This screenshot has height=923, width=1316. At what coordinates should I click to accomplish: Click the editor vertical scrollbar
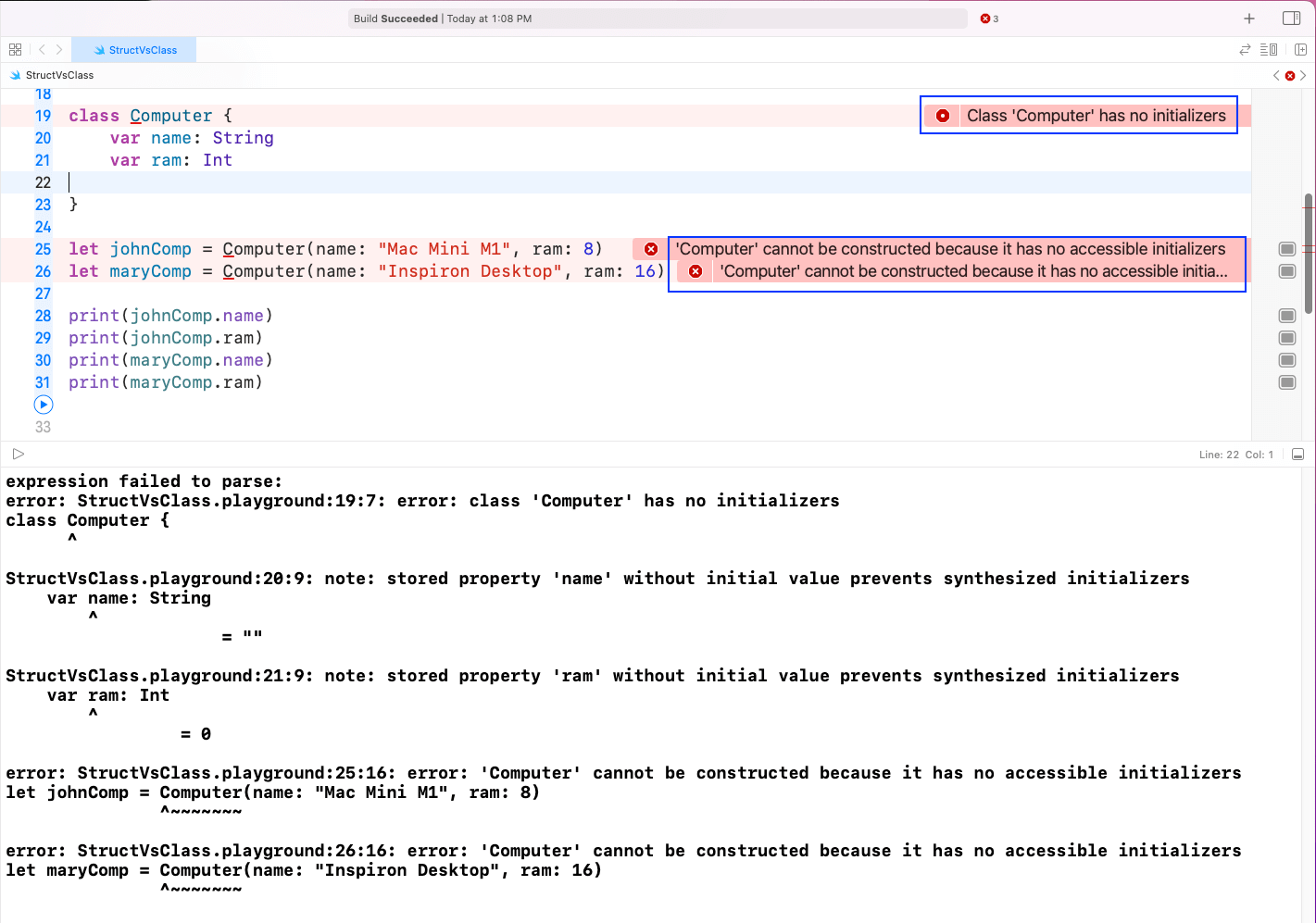(x=1308, y=255)
